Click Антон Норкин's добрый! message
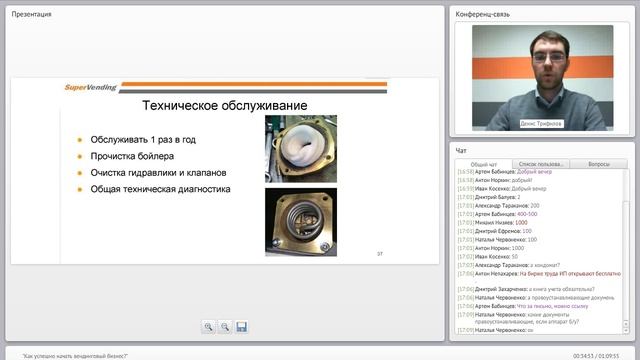Image resolution: width=640 pixels, height=360 pixels. pyautogui.click(x=495, y=180)
